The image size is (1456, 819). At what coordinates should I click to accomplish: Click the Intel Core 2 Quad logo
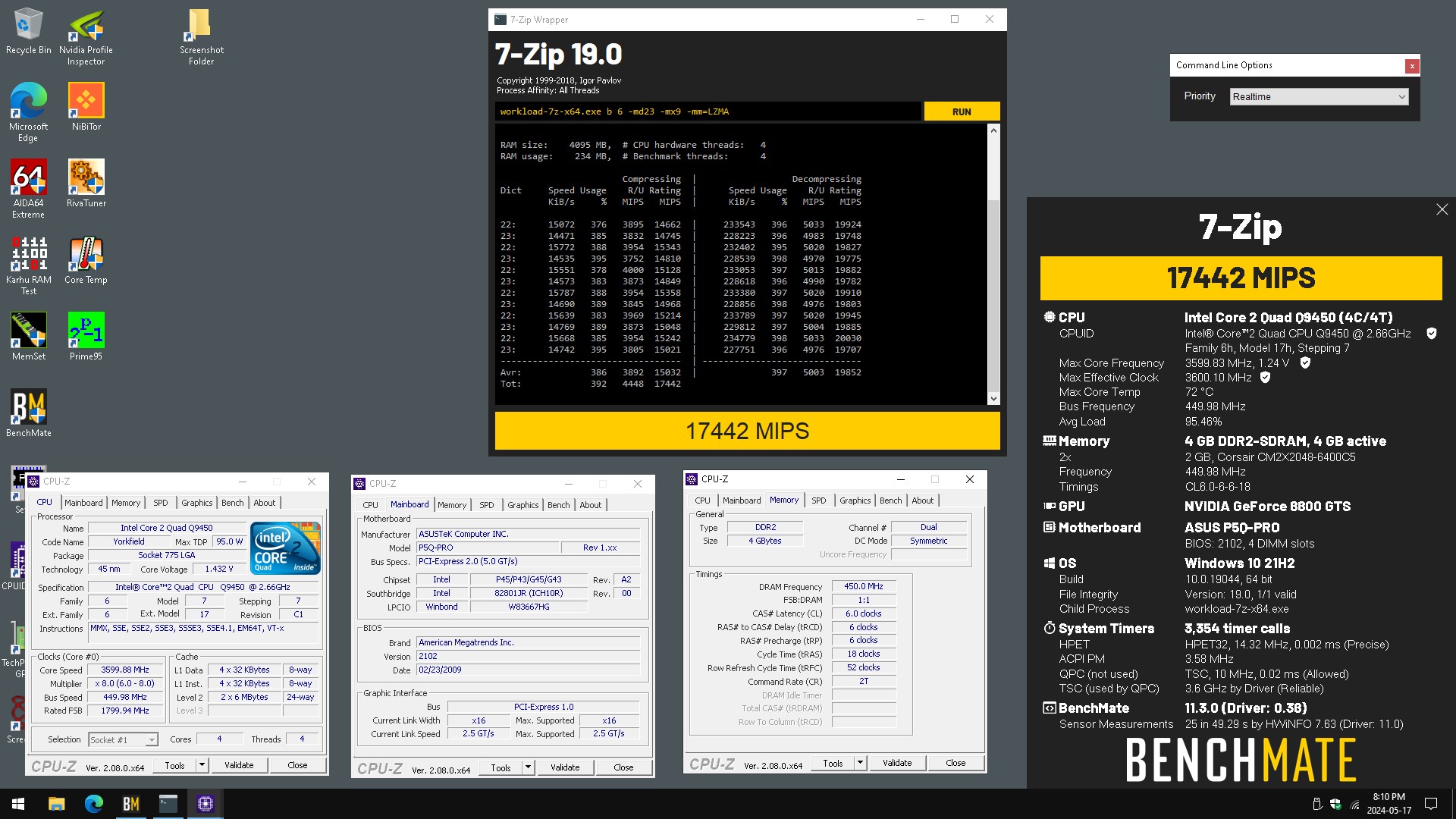[285, 548]
